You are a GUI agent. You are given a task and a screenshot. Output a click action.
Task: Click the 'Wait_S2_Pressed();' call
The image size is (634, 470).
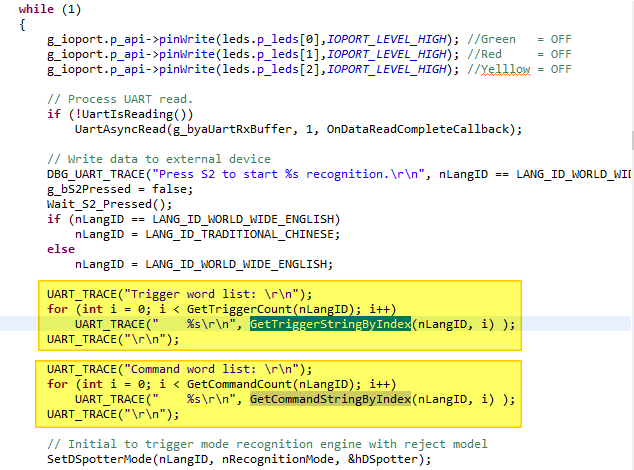tap(110, 204)
